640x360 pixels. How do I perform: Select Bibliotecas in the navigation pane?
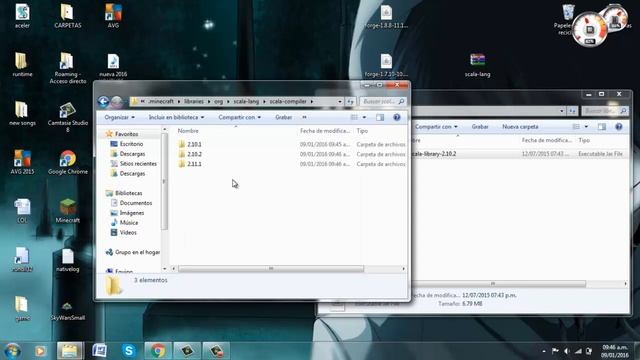pyautogui.click(x=129, y=193)
